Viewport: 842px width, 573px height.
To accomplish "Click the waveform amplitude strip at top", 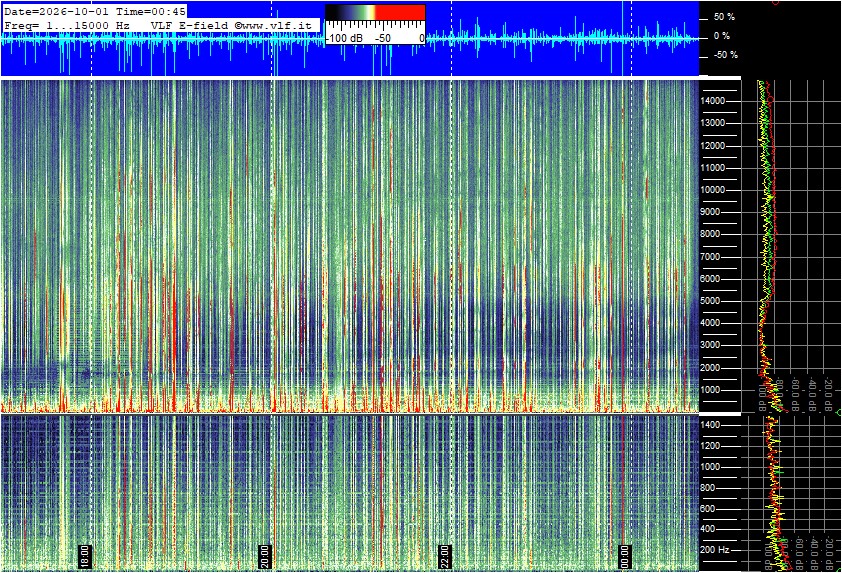I will pyautogui.click(x=350, y=39).
